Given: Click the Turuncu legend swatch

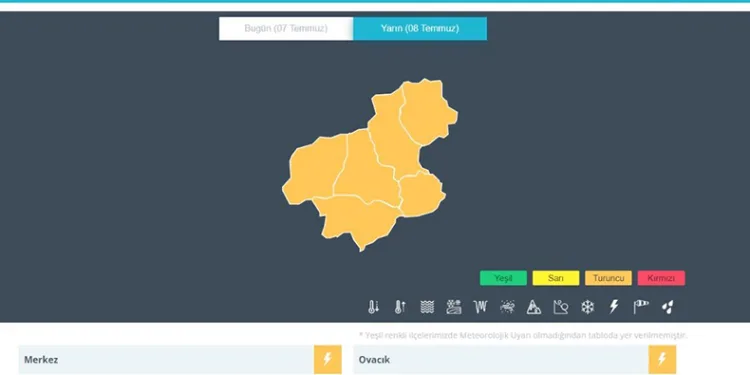Looking at the screenshot, I should tap(608, 278).
